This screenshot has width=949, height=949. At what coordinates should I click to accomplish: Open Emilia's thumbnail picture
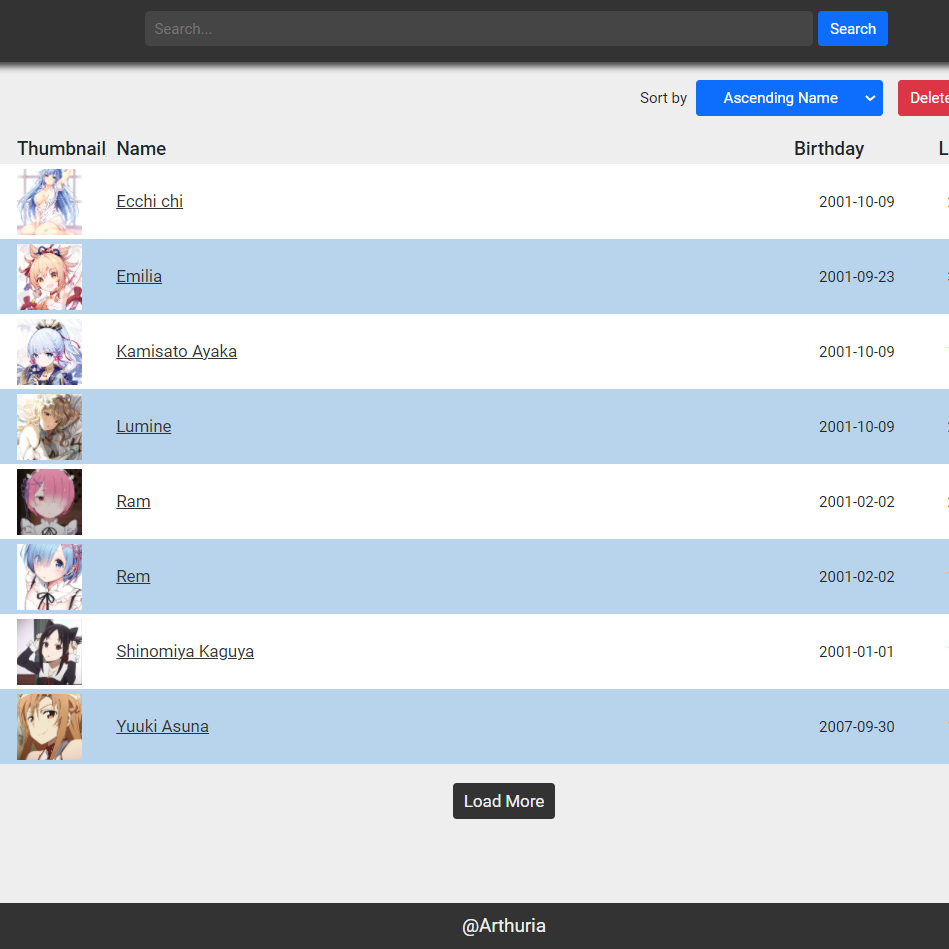pyautogui.click(x=49, y=277)
